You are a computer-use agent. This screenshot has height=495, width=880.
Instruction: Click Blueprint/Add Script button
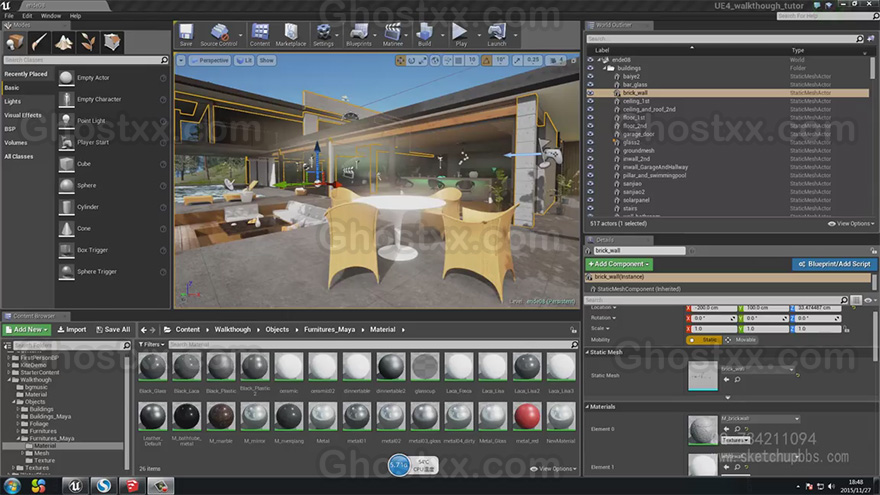pos(835,264)
